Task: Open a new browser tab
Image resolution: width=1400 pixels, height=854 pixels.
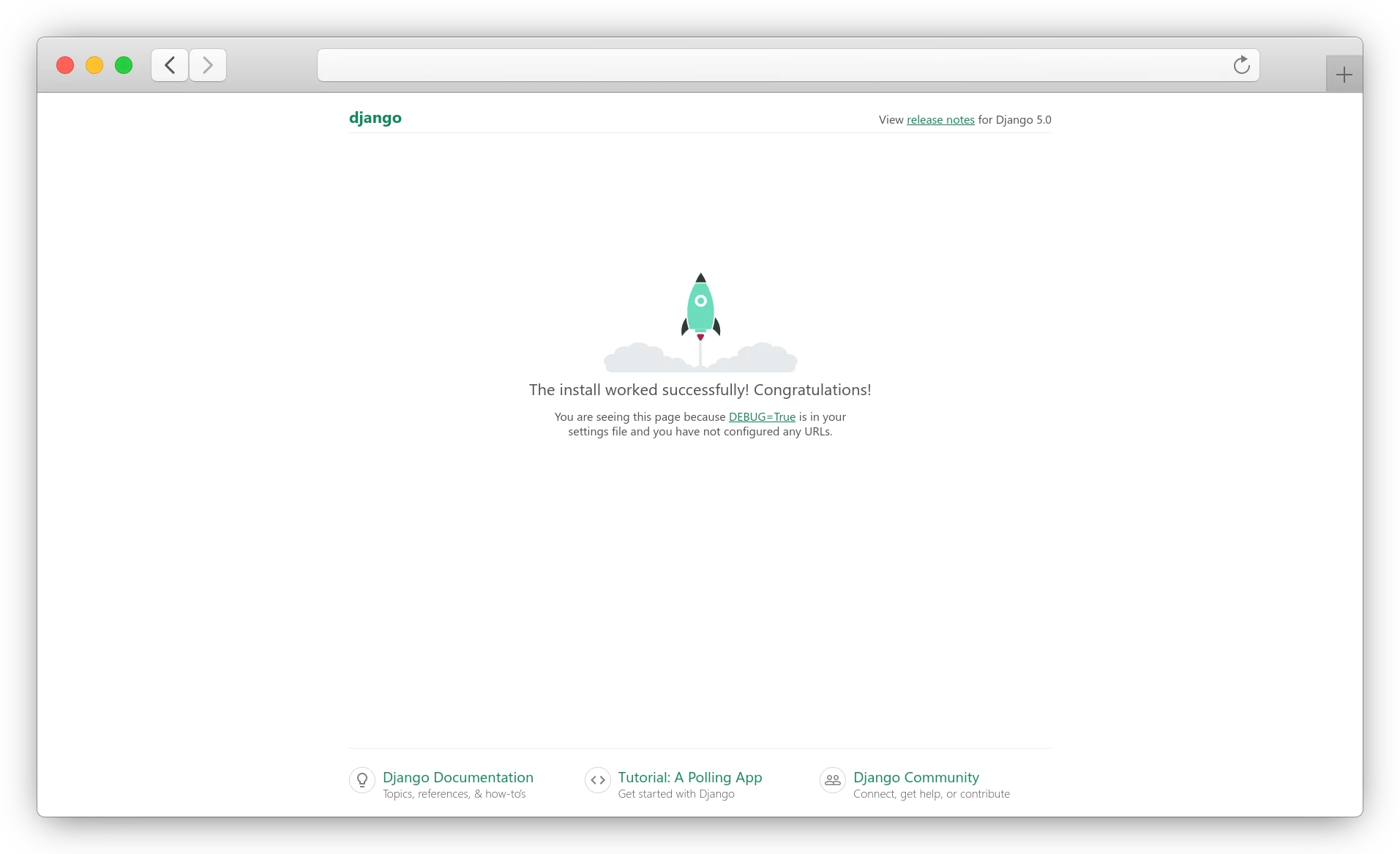Action: pyautogui.click(x=1344, y=73)
